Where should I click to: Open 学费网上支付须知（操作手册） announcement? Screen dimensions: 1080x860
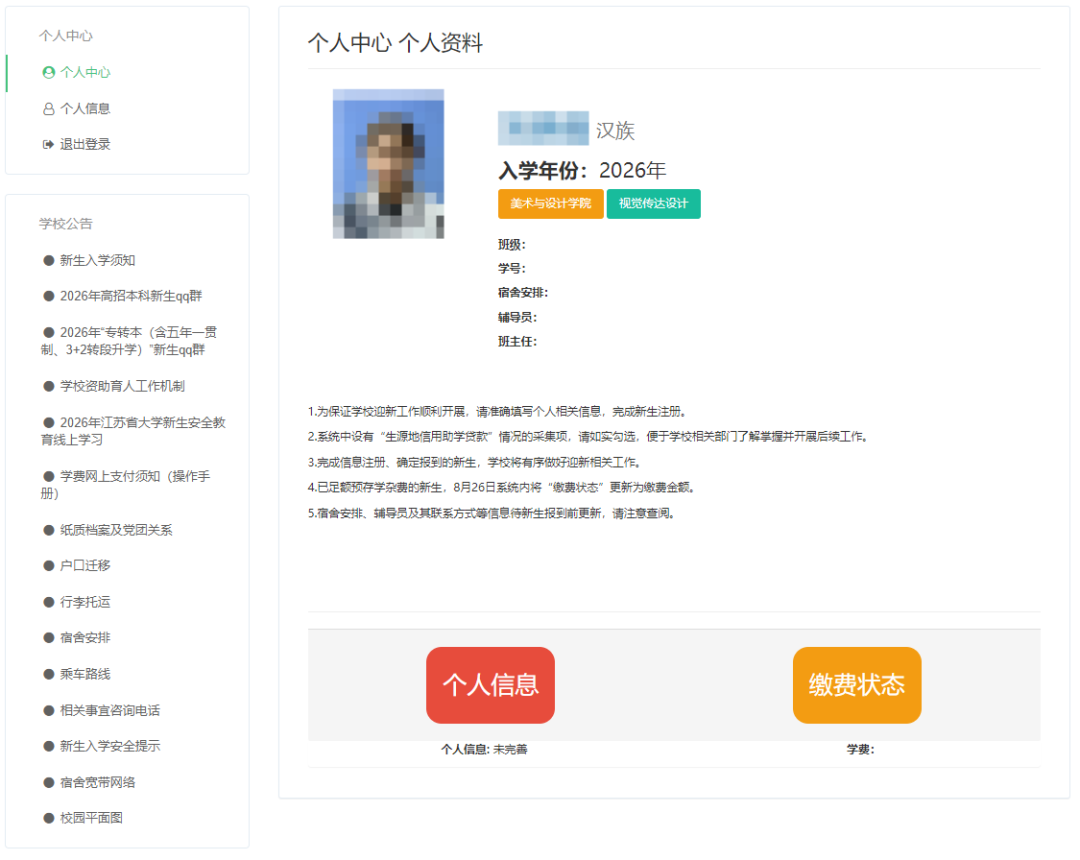coord(126,485)
